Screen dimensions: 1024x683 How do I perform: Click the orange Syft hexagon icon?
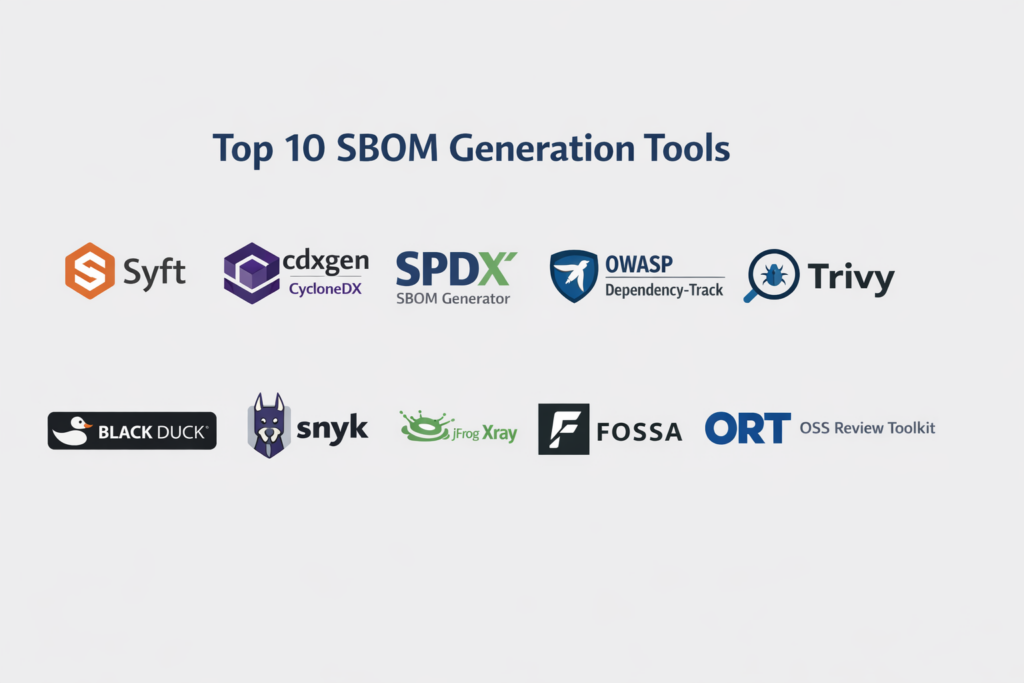click(89, 271)
